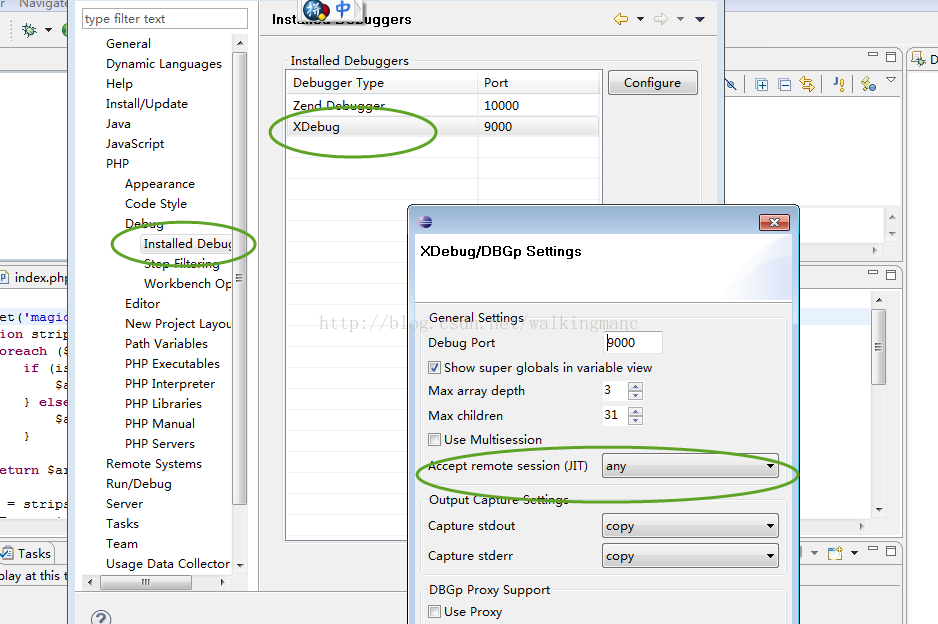Image resolution: width=938 pixels, height=624 pixels.
Task: Open the preferences page view menu arrow
Action: click(699, 19)
